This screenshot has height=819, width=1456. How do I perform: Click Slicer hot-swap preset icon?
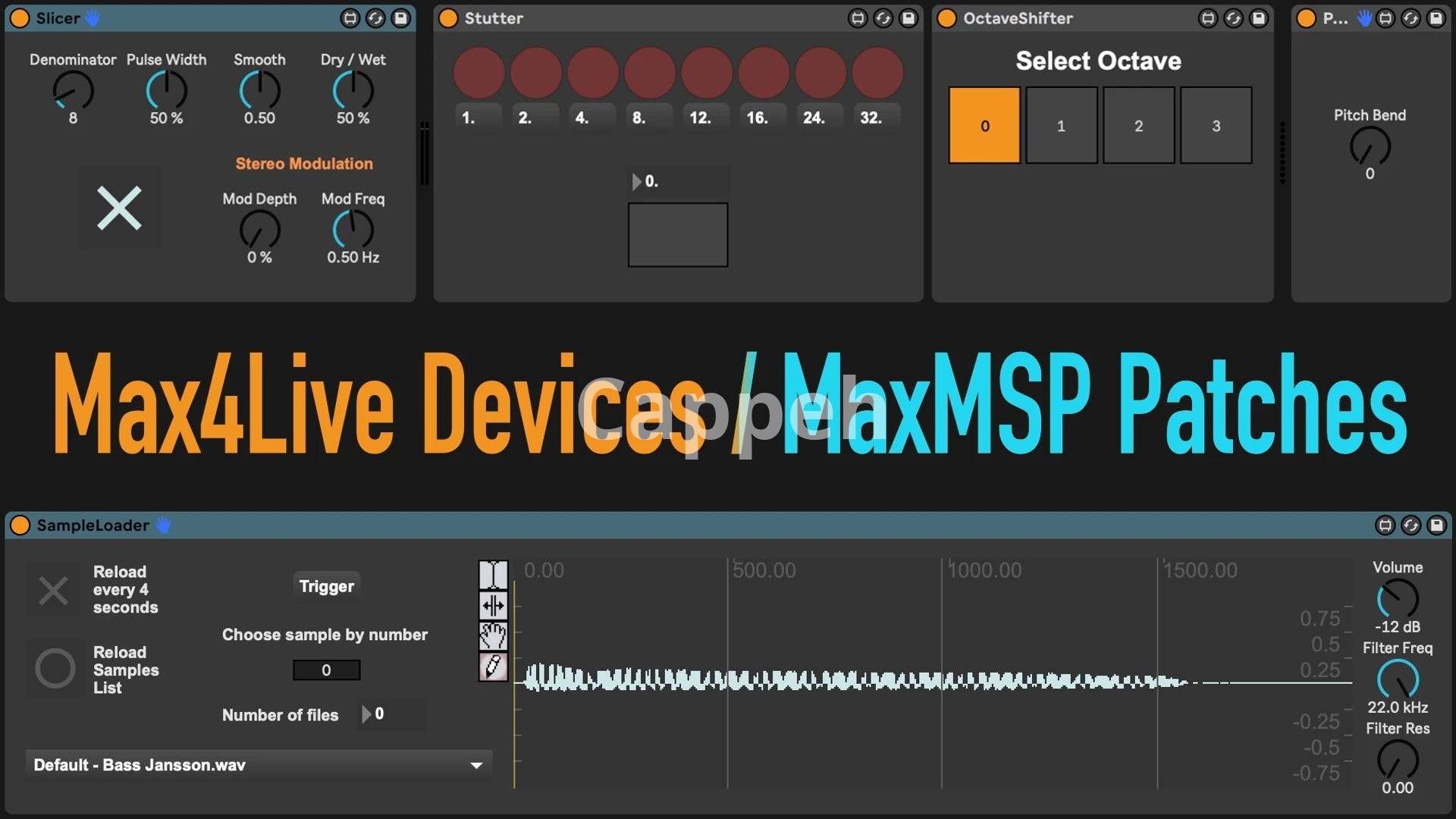coord(375,18)
